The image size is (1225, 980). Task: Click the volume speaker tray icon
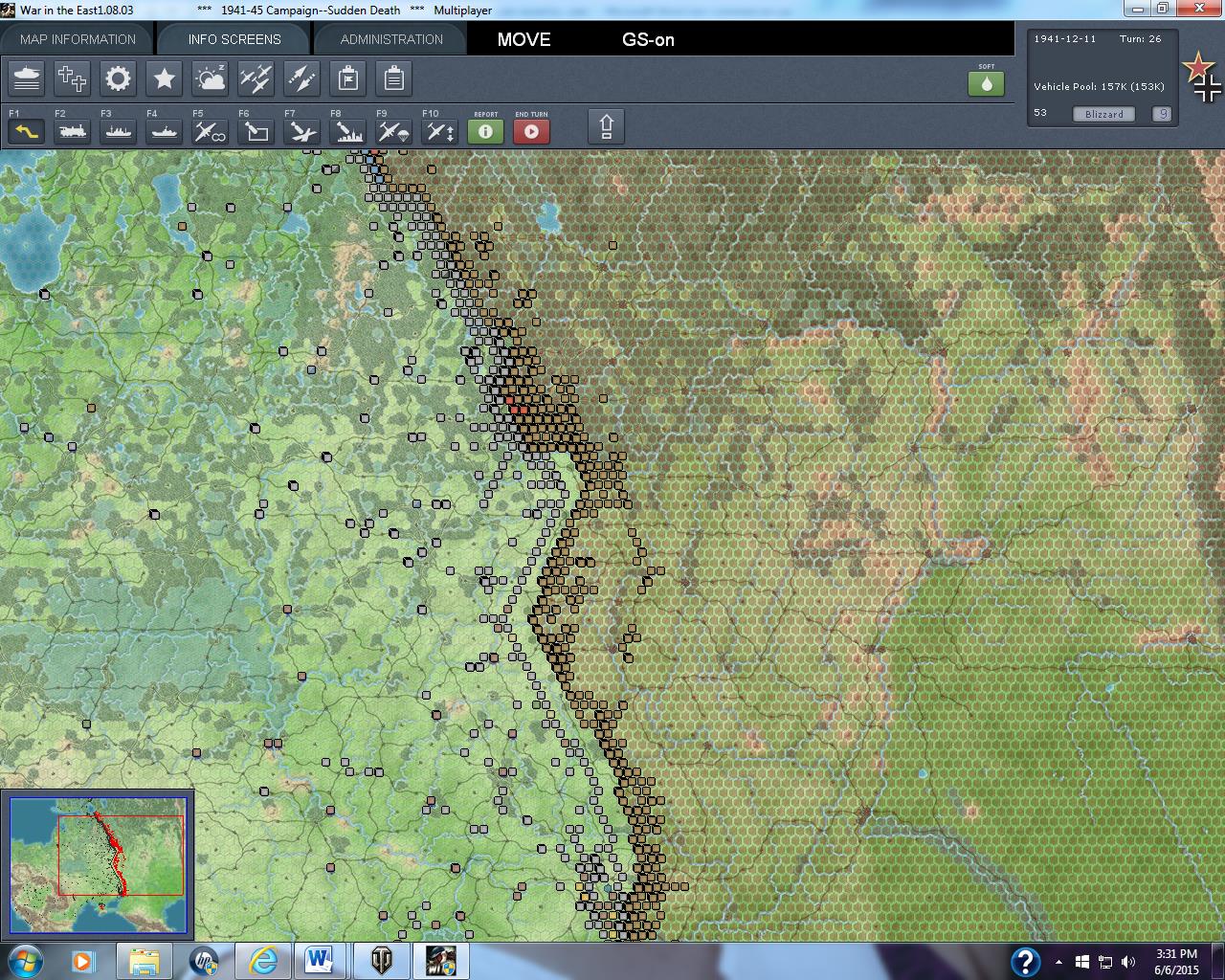tap(1127, 962)
